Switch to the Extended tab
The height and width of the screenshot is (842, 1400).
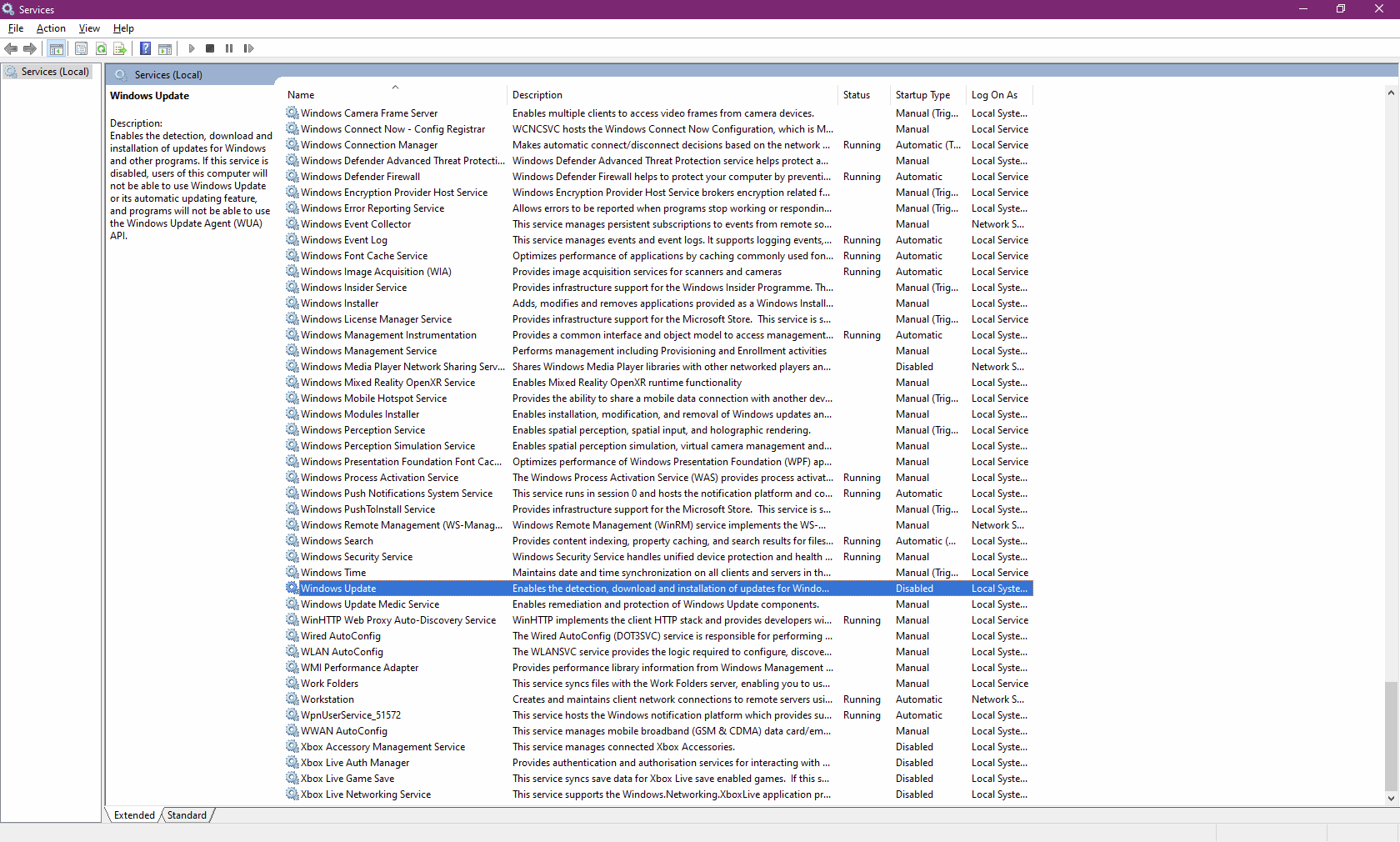point(134,815)
